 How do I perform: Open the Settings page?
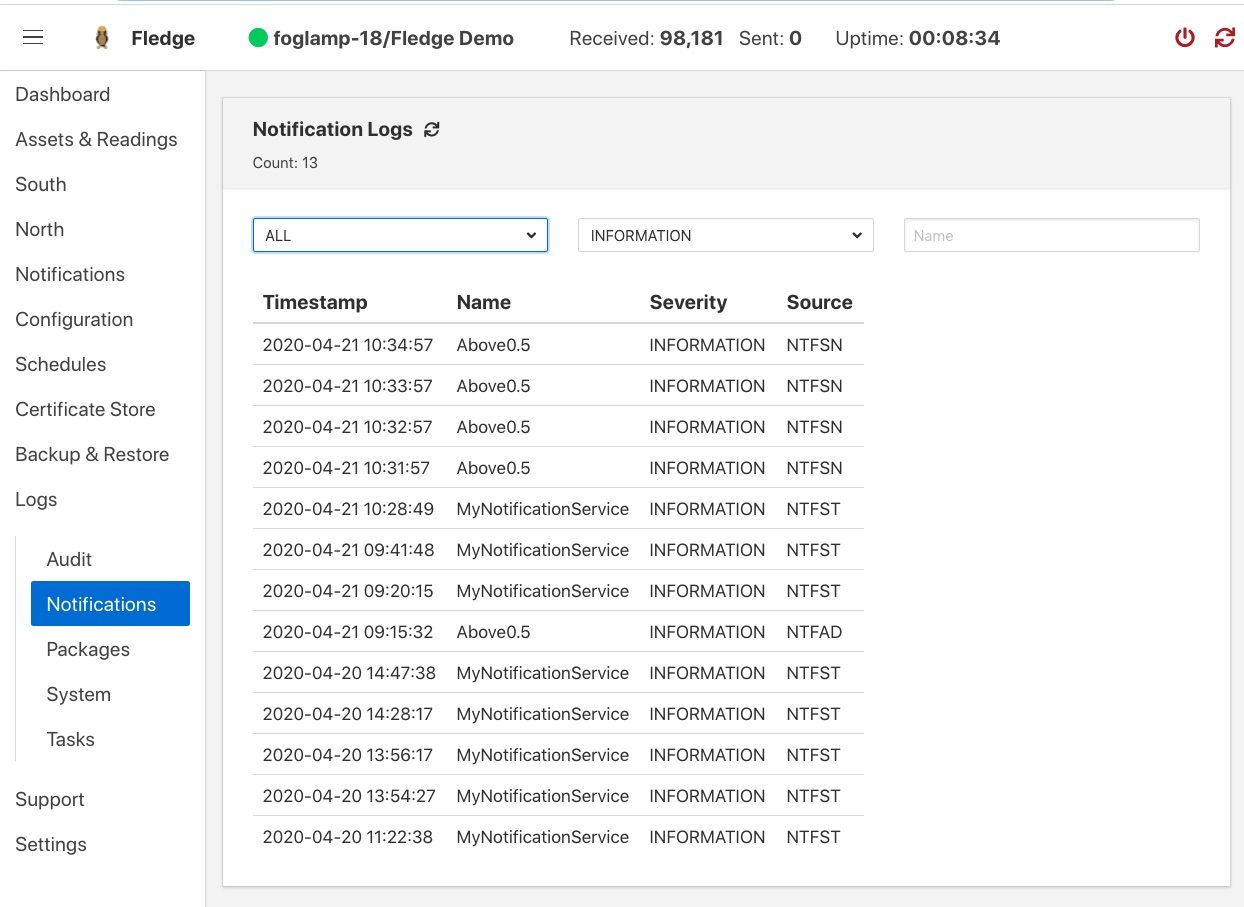tap(50, 844)
